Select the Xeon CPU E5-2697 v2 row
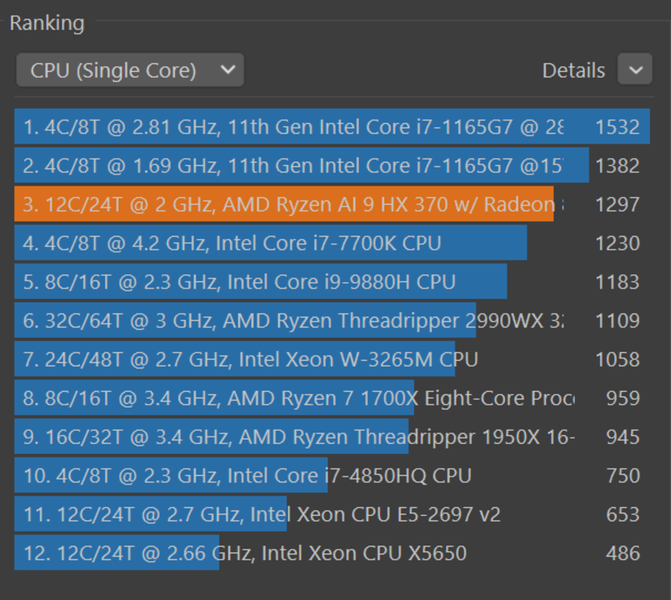This screenshot has height=600, width=671. pos(332,514)
